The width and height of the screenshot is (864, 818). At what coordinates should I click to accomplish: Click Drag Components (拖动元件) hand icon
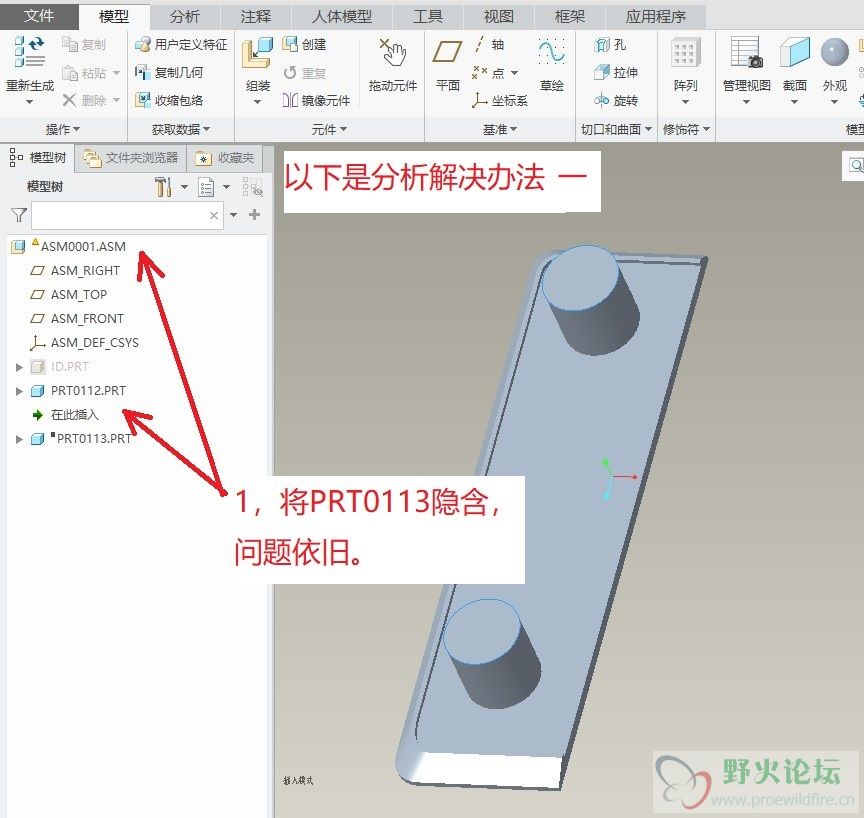click(x=393, y=53)
